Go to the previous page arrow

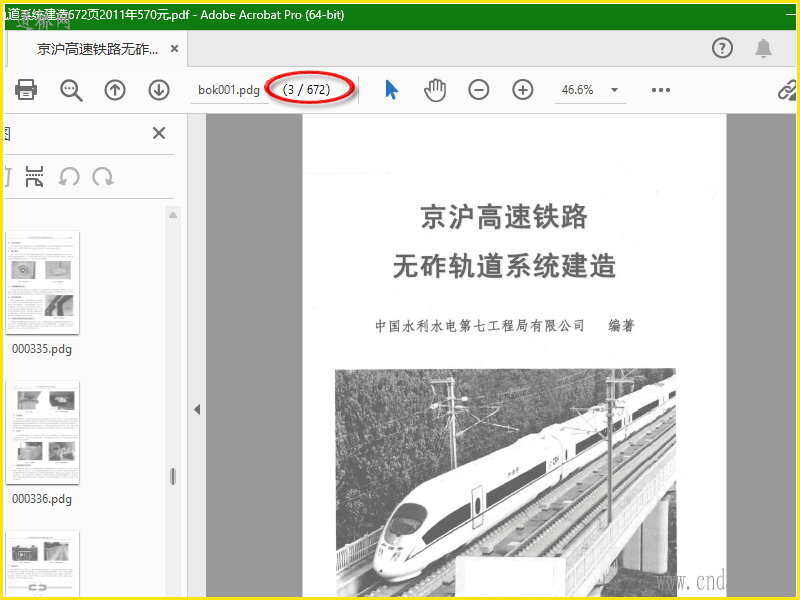[x=115, y=90]
